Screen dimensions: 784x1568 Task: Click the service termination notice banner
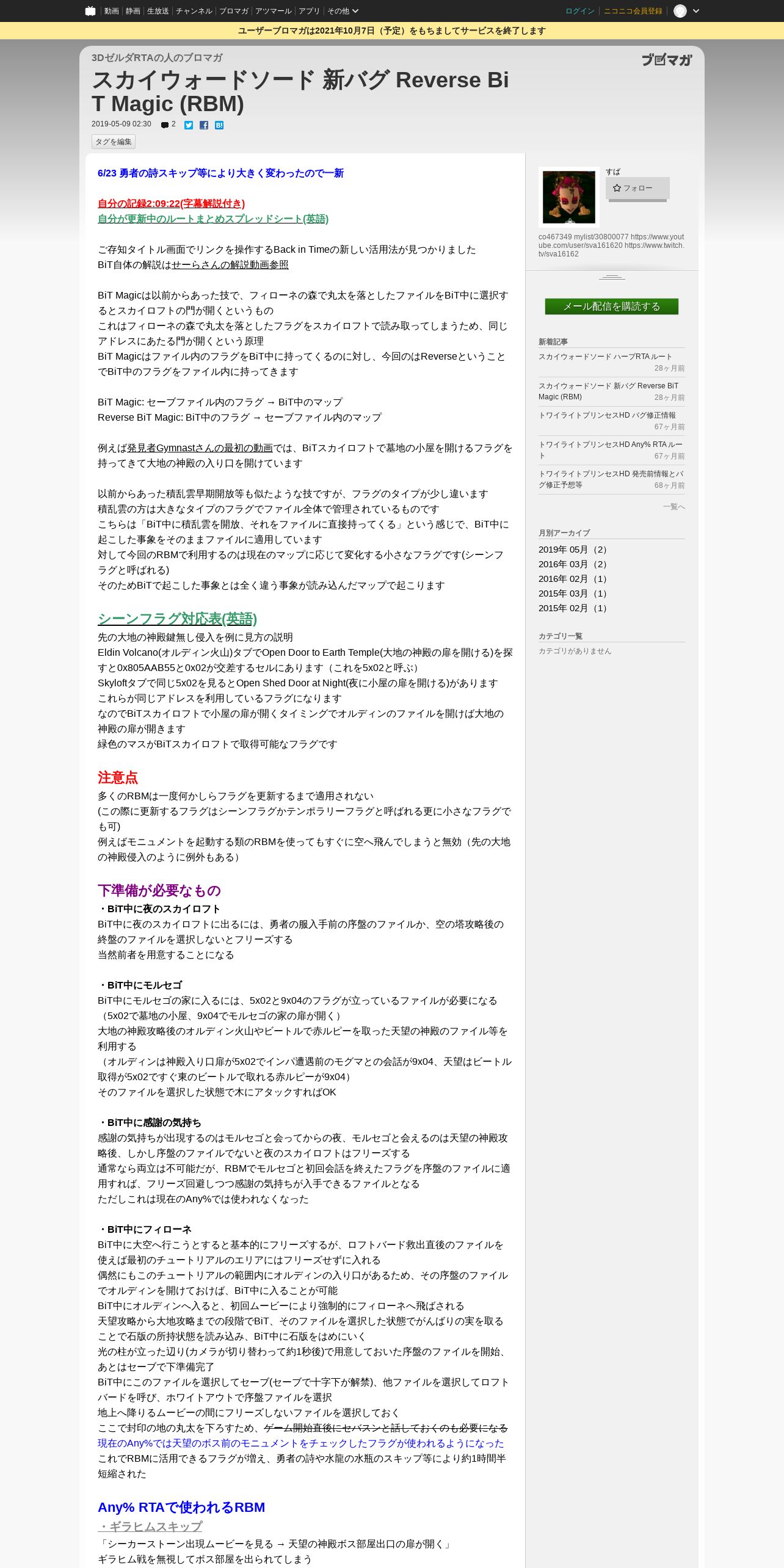point(392,31)
